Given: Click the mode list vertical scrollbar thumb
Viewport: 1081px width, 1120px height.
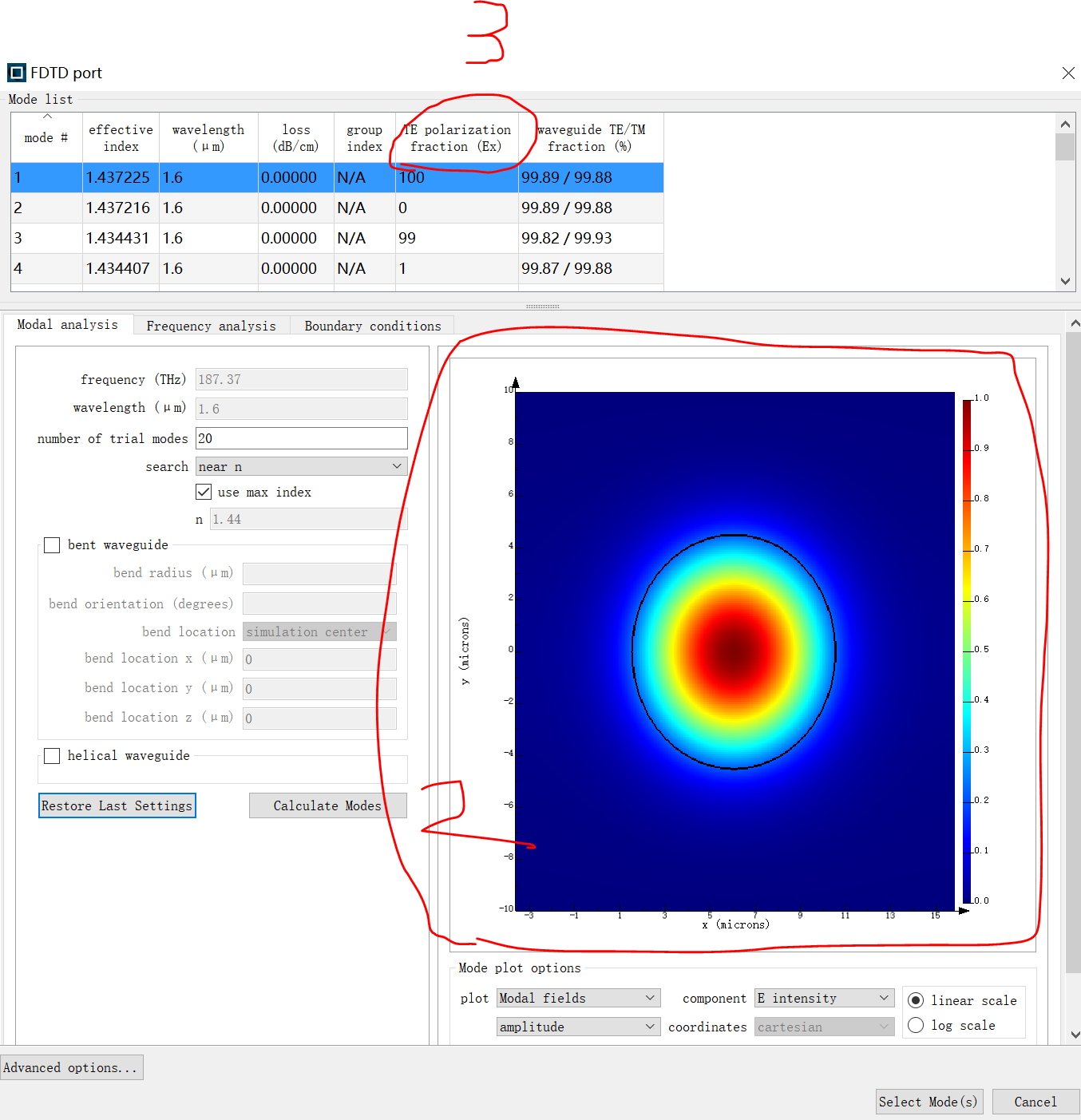Looking at the screenshot, I should click(x=1065, y=148).
